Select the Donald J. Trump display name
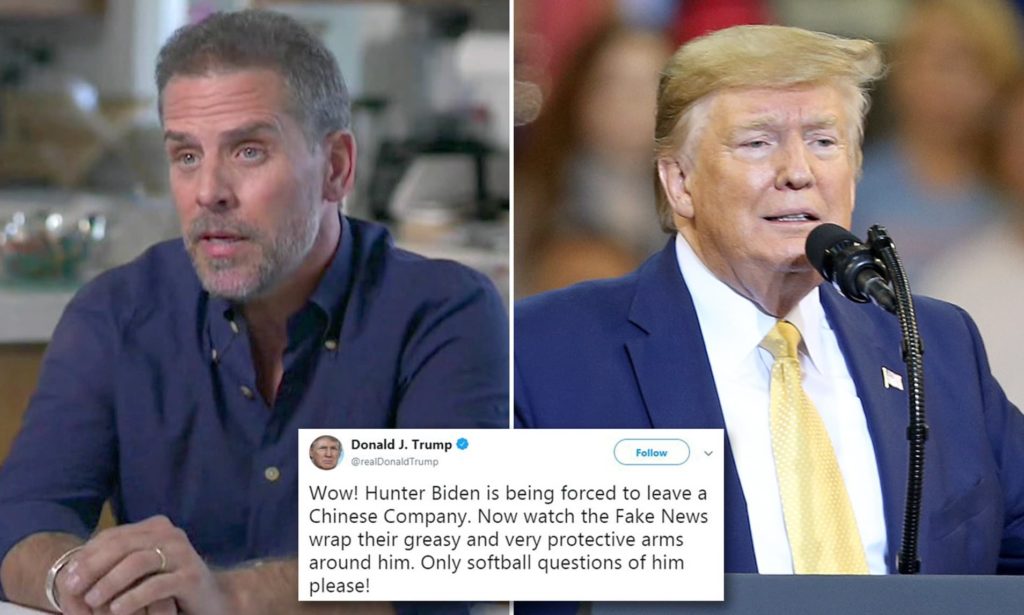 coord(401,445)
